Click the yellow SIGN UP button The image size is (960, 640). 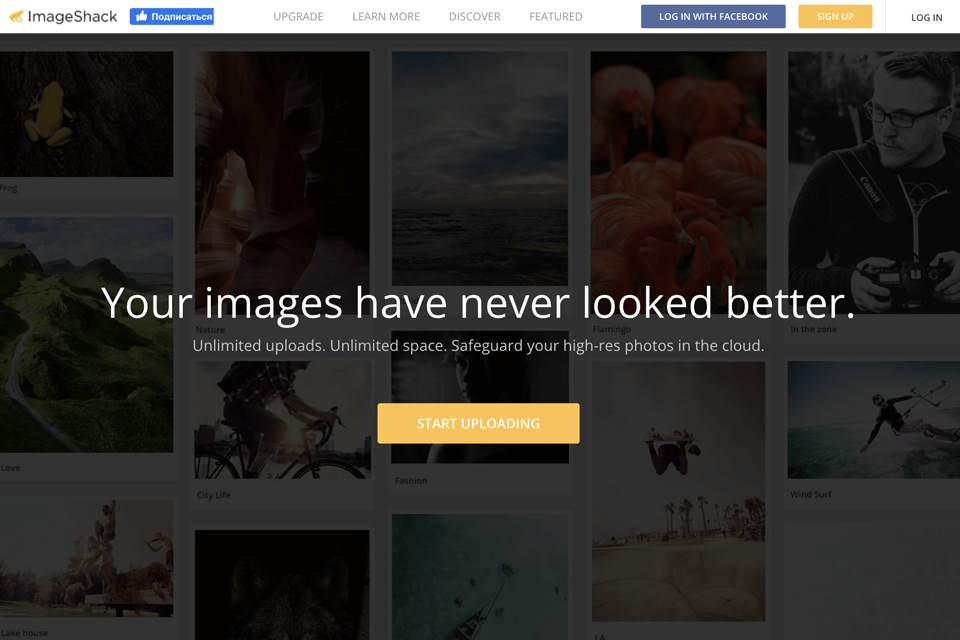click(835, 17)
